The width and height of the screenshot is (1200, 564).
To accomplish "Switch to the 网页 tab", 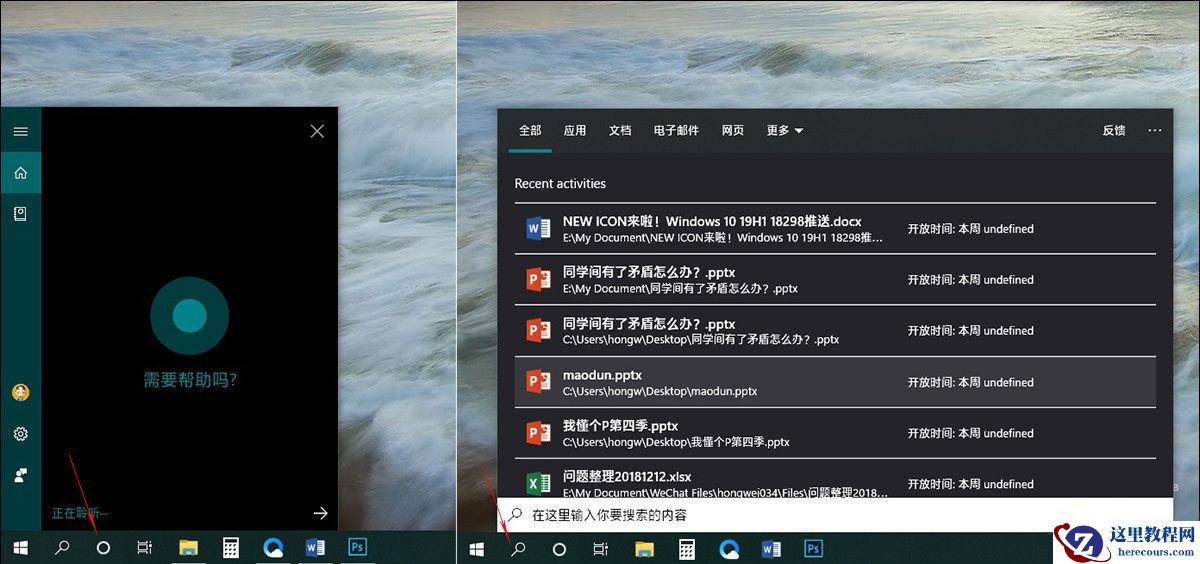I will click(x=733, y=131).
